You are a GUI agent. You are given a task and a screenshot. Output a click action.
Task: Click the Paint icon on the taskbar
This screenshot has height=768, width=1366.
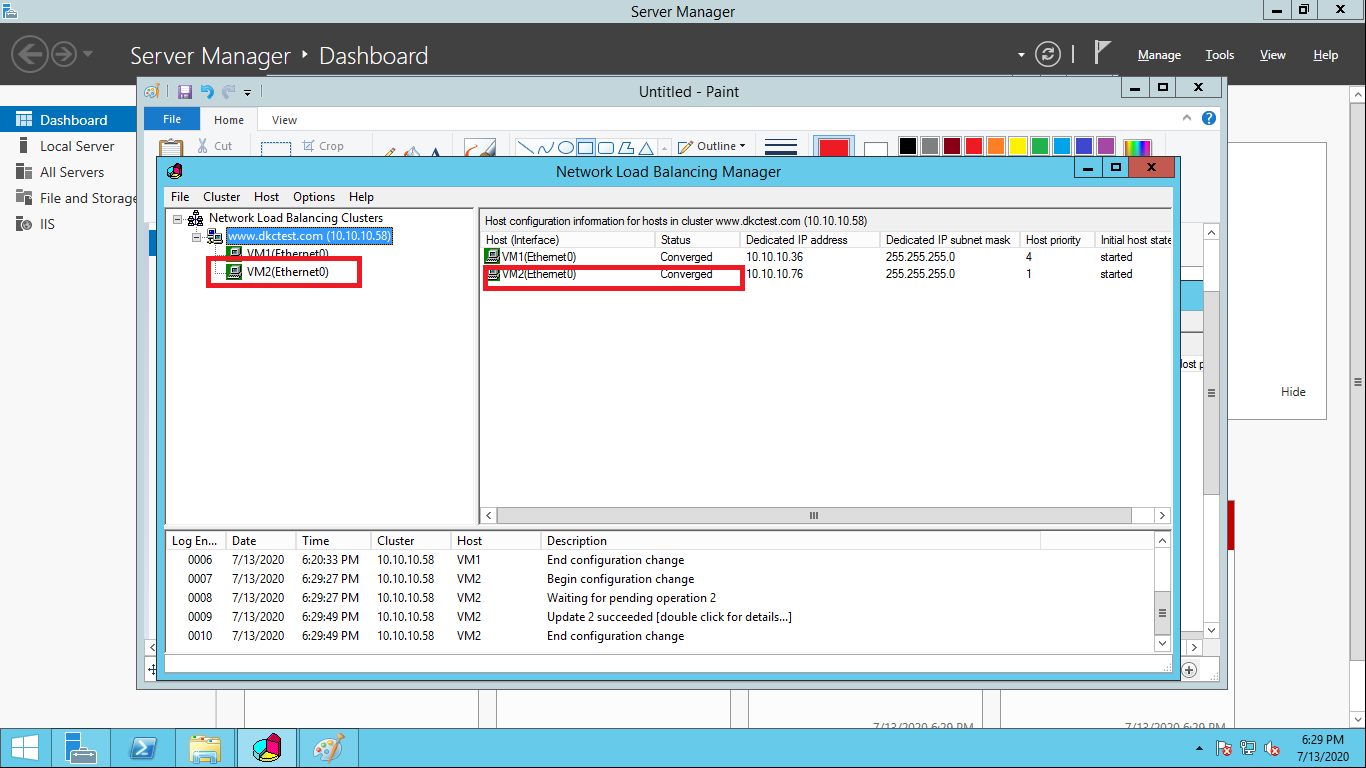328,748
